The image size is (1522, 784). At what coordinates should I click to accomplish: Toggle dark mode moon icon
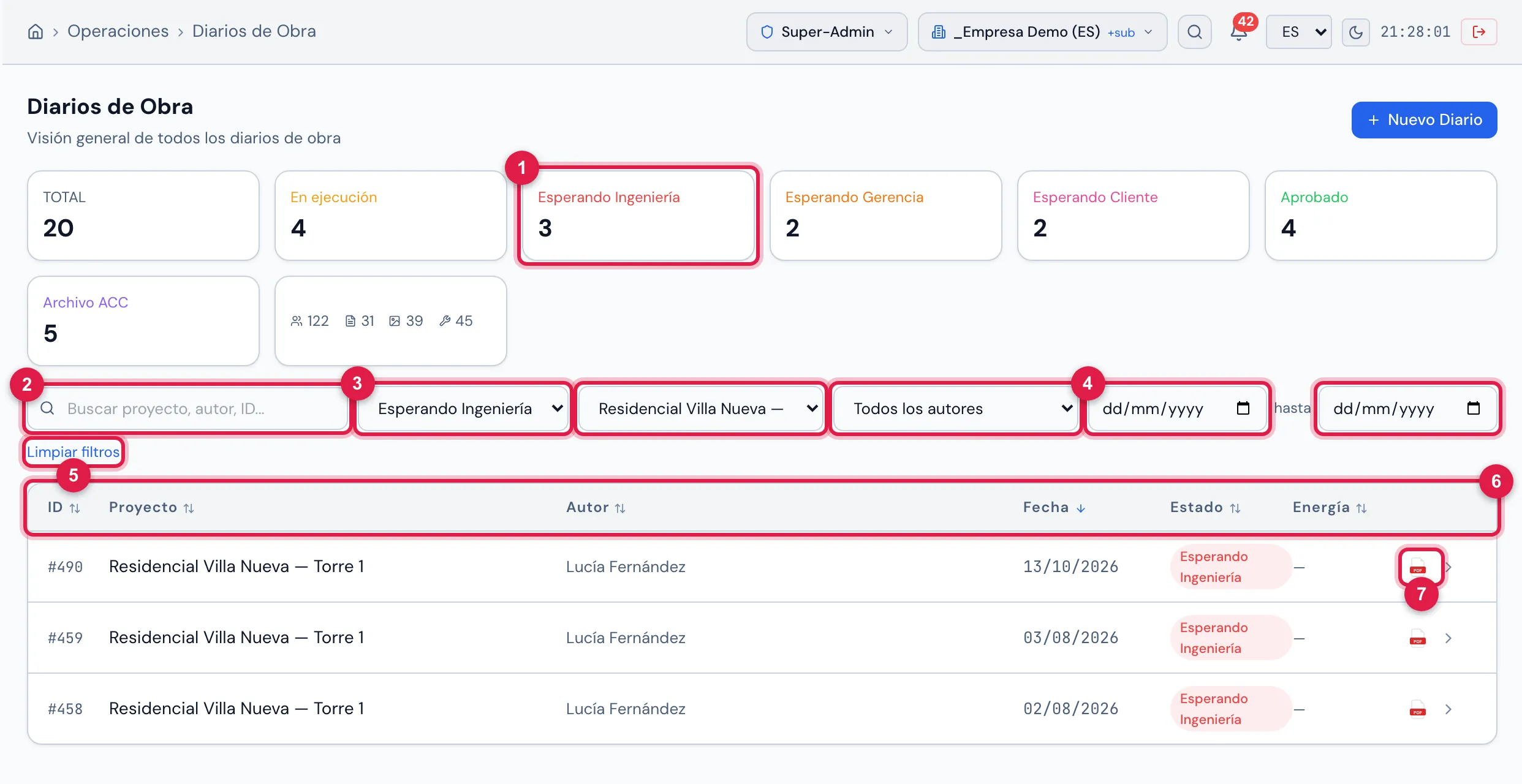click(1355, 32)
